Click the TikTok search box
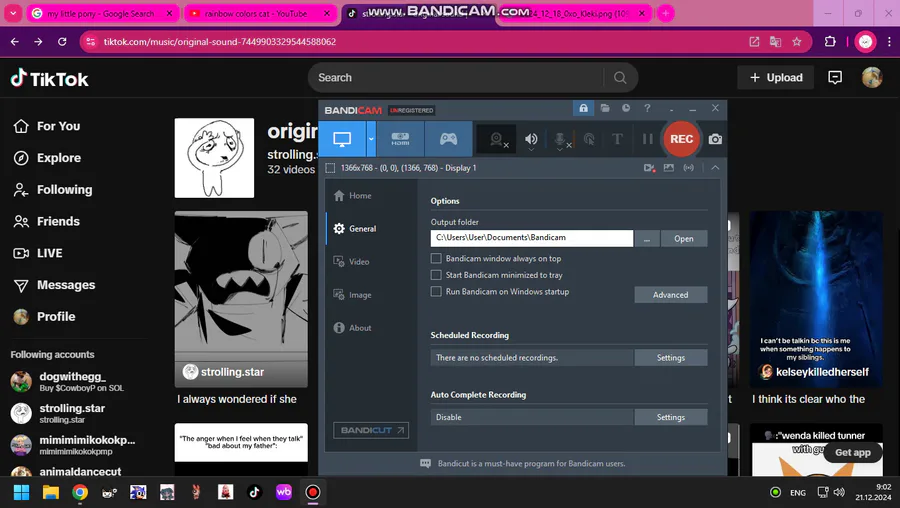Image resolution: width=900 pixels, height=508 pixels. pyautogui.click(x=459, y=77)
